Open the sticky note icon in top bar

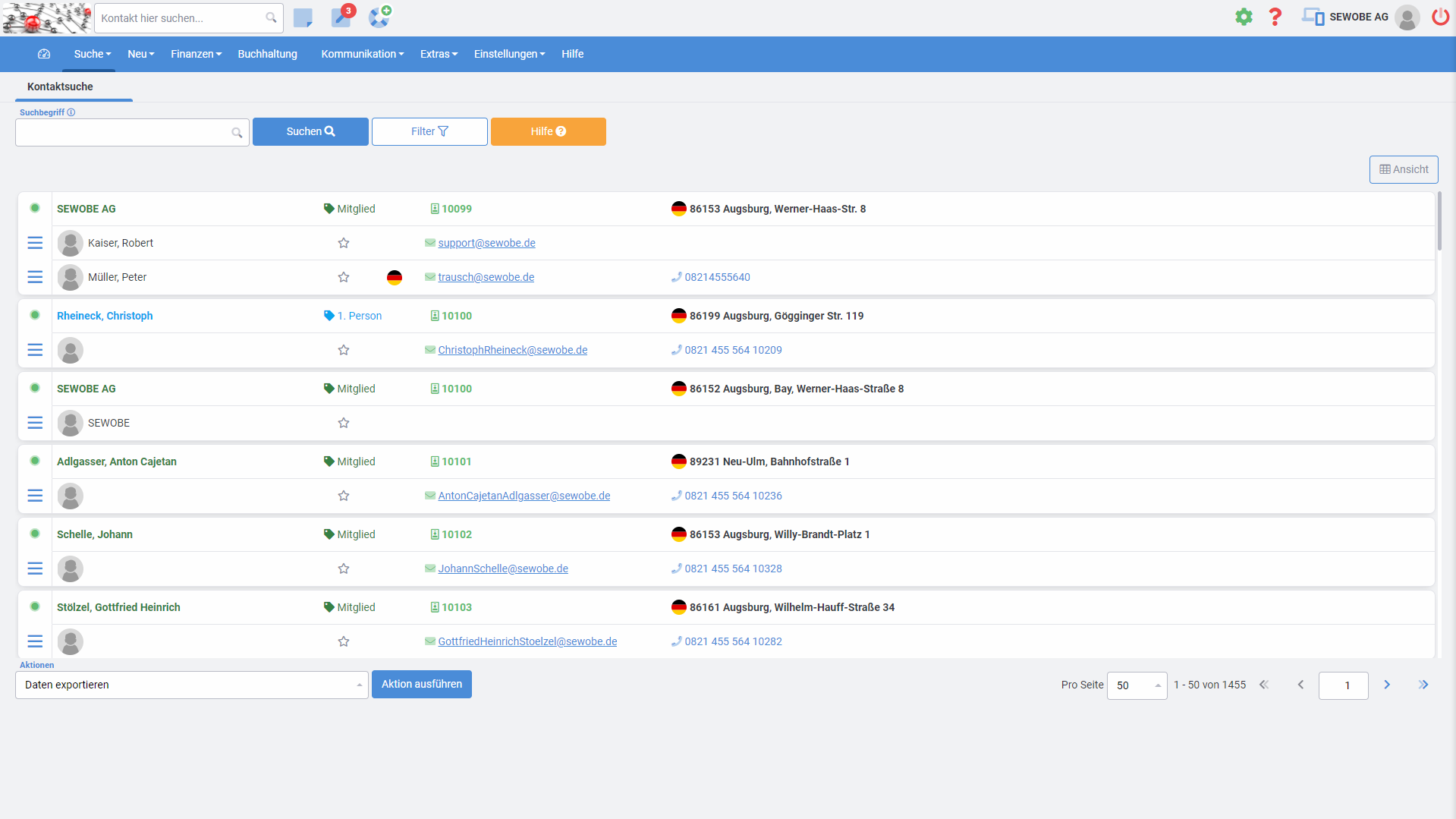point(303,17)
